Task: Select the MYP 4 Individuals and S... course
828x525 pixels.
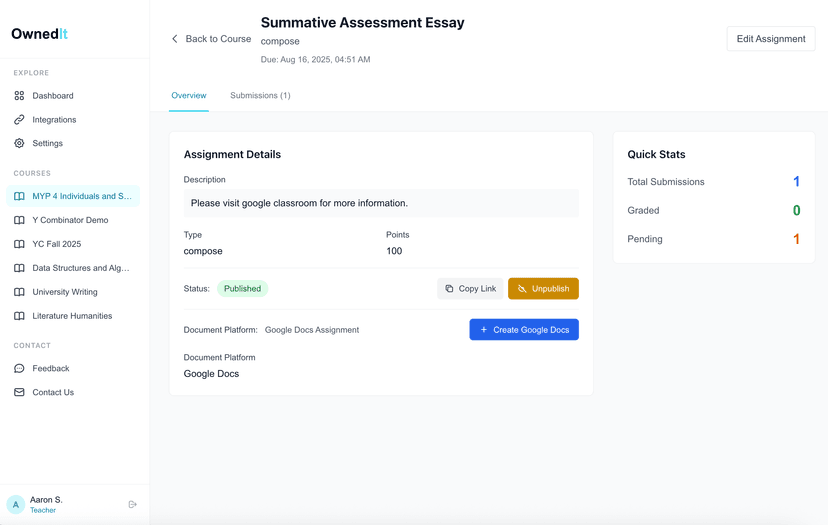Action: (73, 196)
